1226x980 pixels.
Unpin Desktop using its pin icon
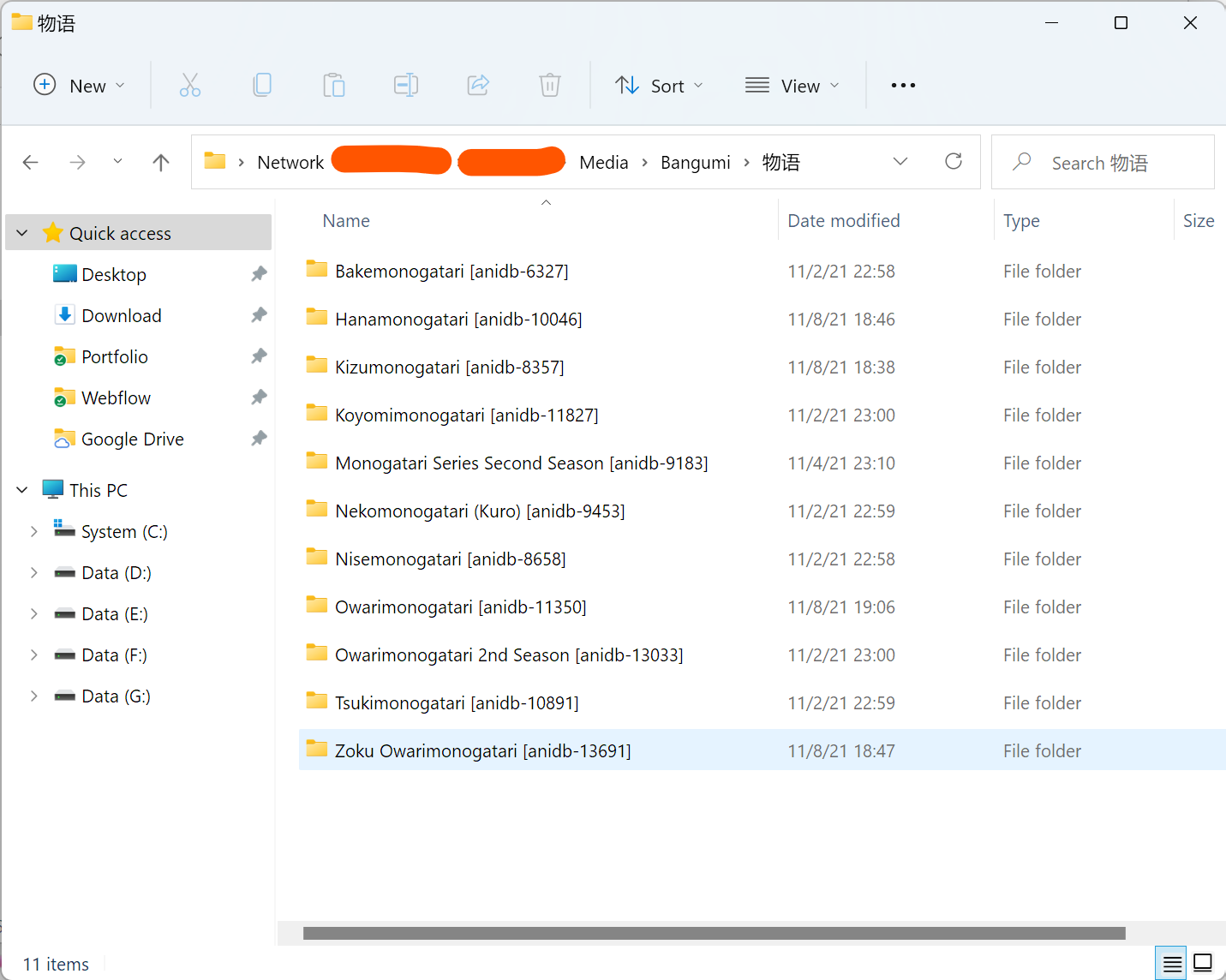259,274
